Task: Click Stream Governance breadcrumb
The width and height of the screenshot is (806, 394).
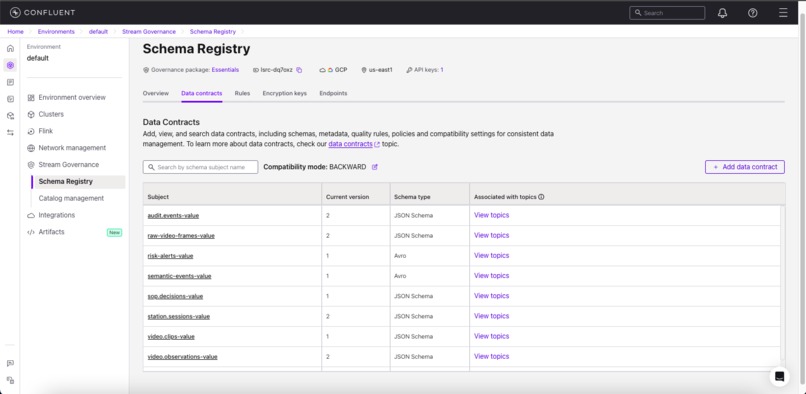Action: [149, 32]
